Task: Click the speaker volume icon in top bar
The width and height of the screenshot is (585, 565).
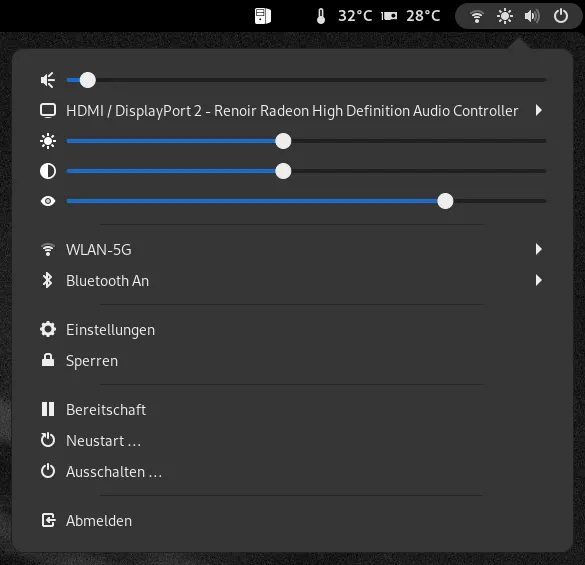Action: (532, 16)
